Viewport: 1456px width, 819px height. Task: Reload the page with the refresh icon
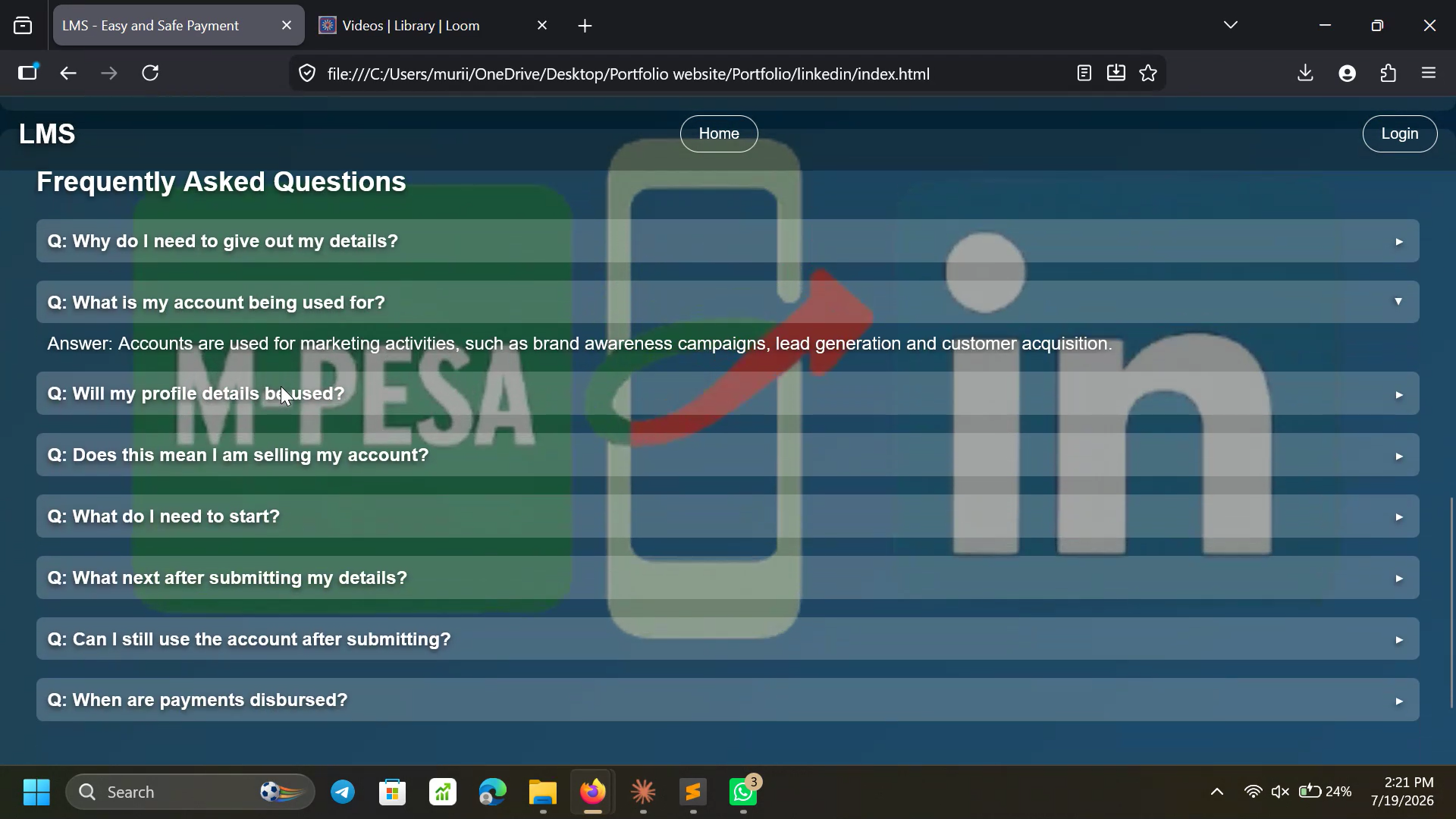click(x=150, y=73)
